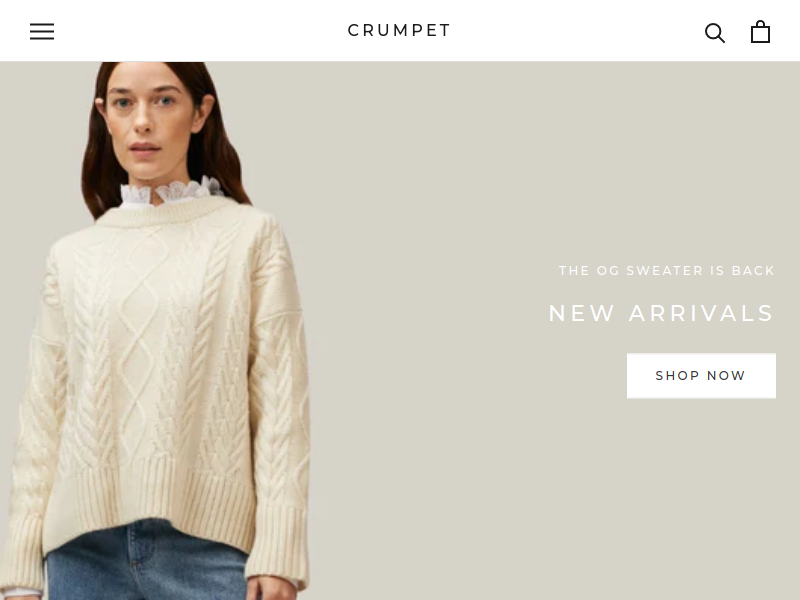Click the SHOP NOW button

(701, 376)
